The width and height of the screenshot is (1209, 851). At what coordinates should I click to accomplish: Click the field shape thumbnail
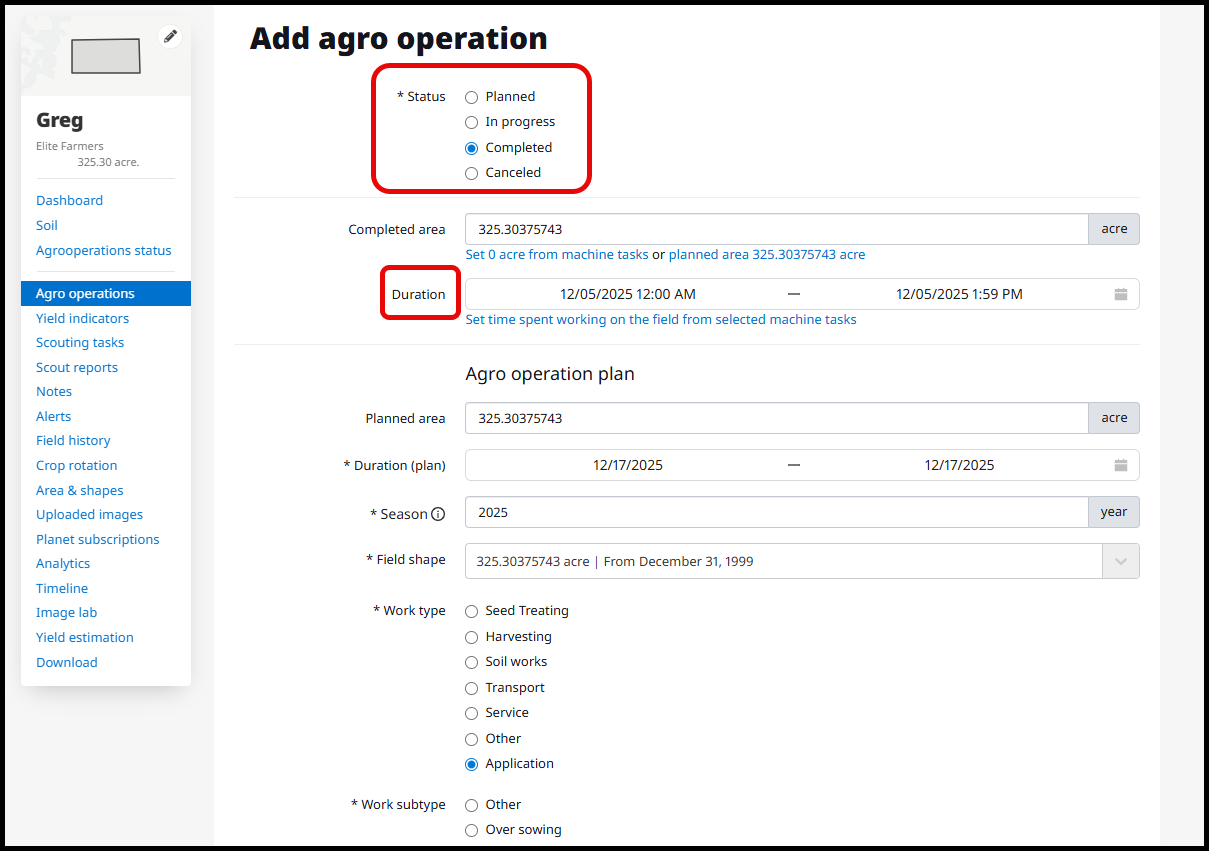[105, 56]
